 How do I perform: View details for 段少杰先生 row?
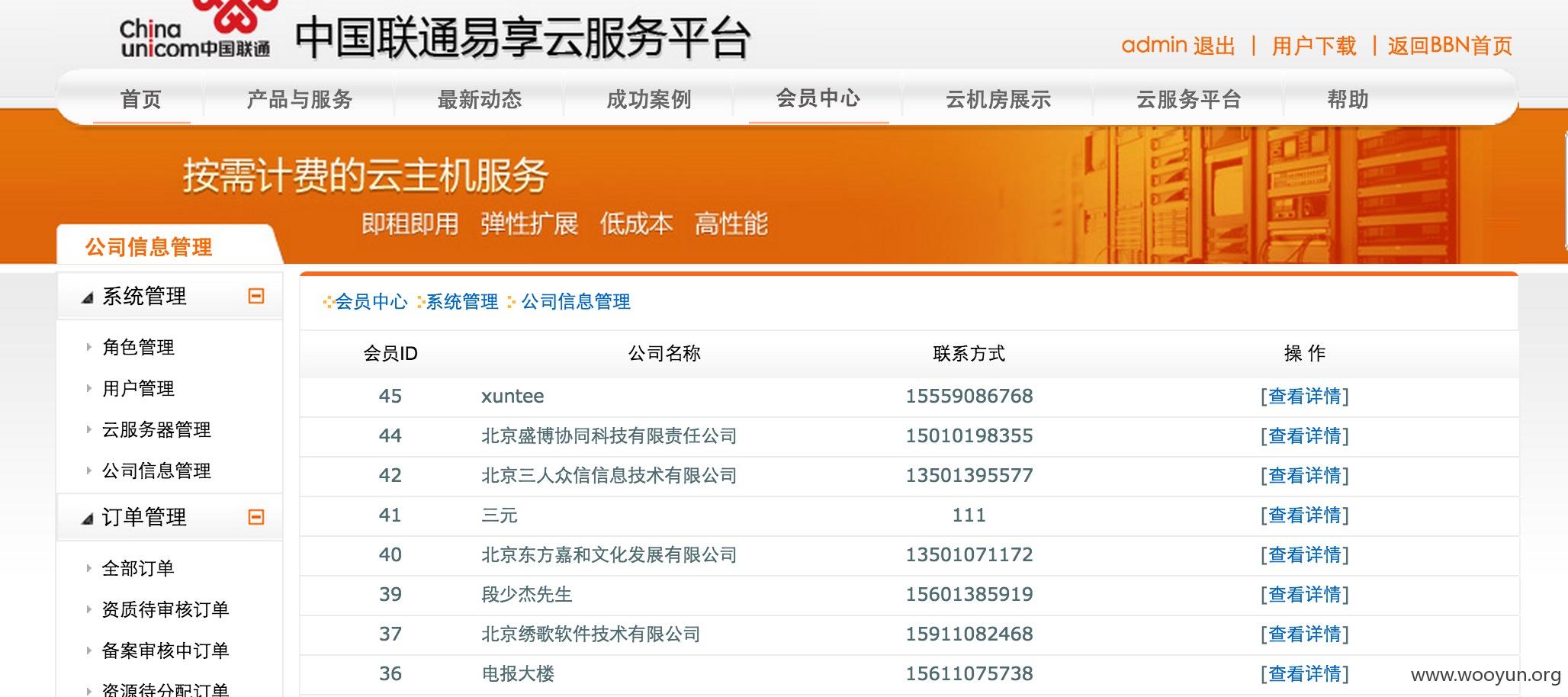coord(1305,595)
